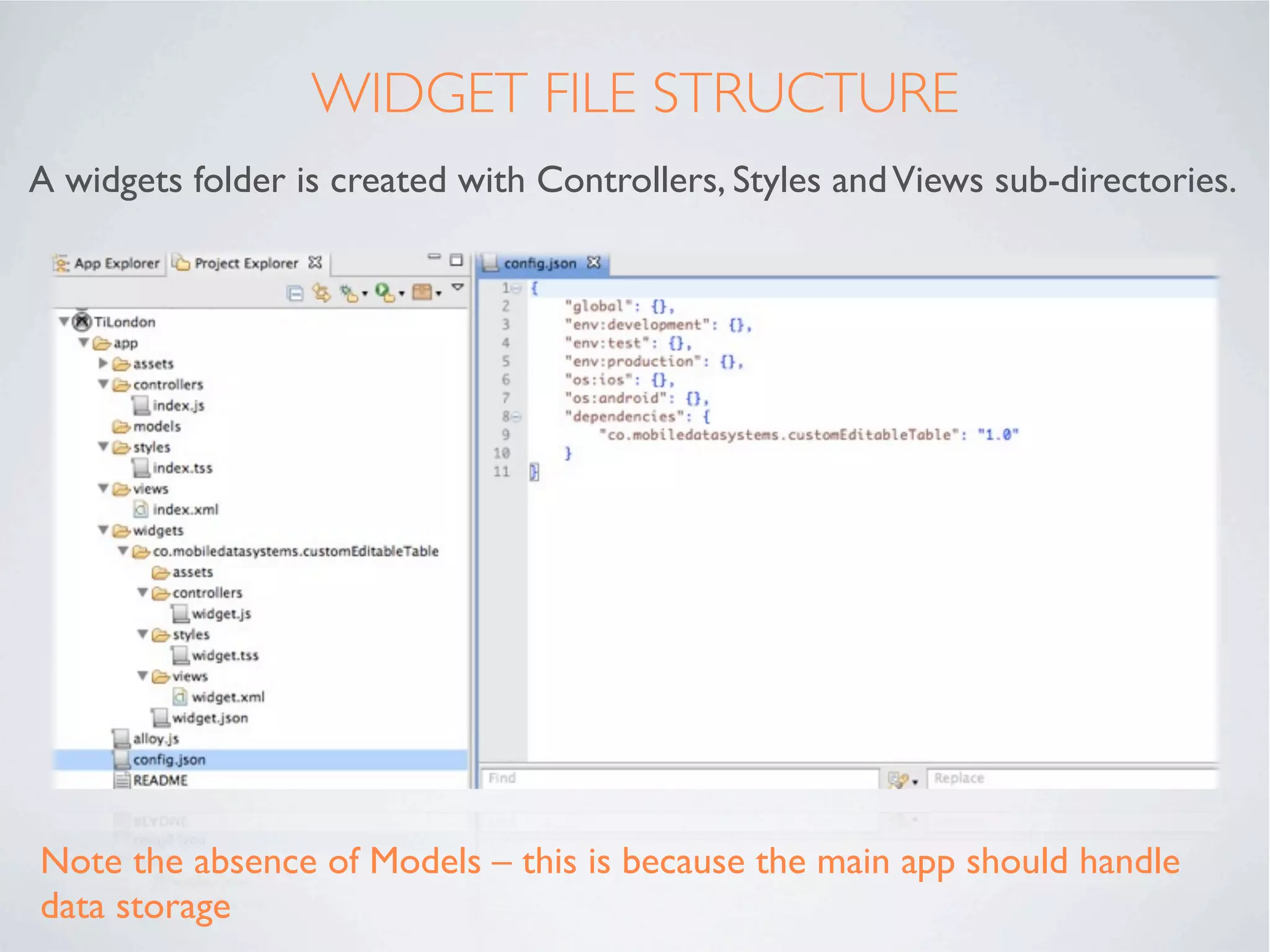Screen dimensions: 1270x952
Task: Select the models folder
Action: [x=157, y=426]
